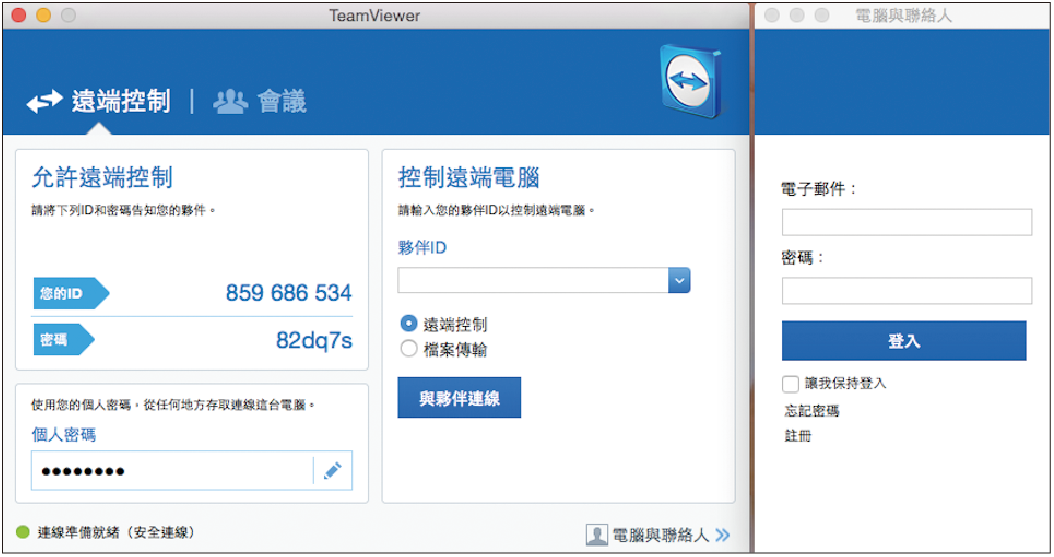The height and width of the screenshot is (557, 1054).
Task: Open the 夥伴ID dropdown arrow
Action: (679, 280)
